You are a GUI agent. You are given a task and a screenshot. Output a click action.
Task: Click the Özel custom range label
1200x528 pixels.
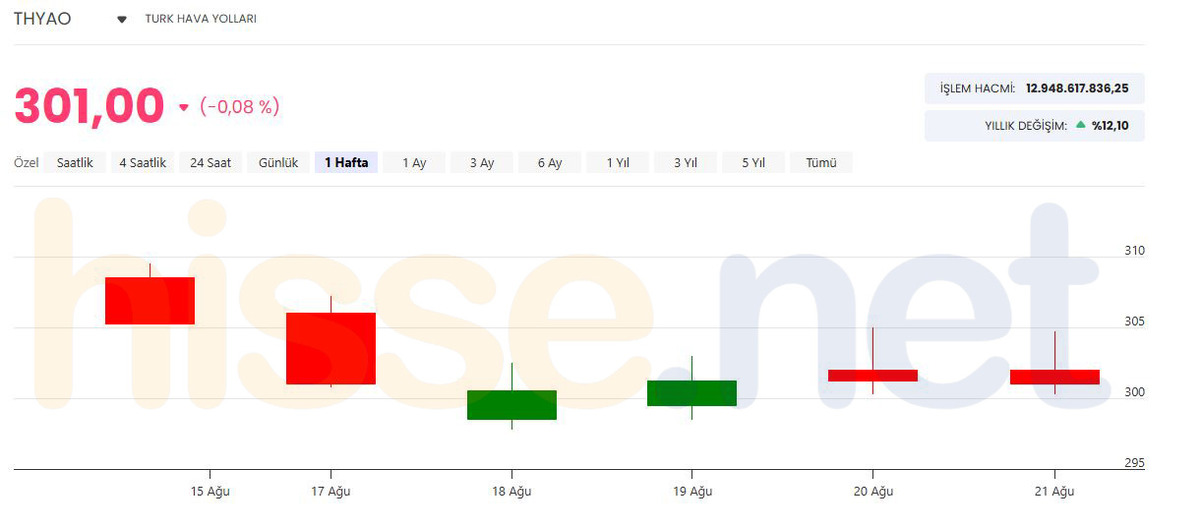[26, 163]
